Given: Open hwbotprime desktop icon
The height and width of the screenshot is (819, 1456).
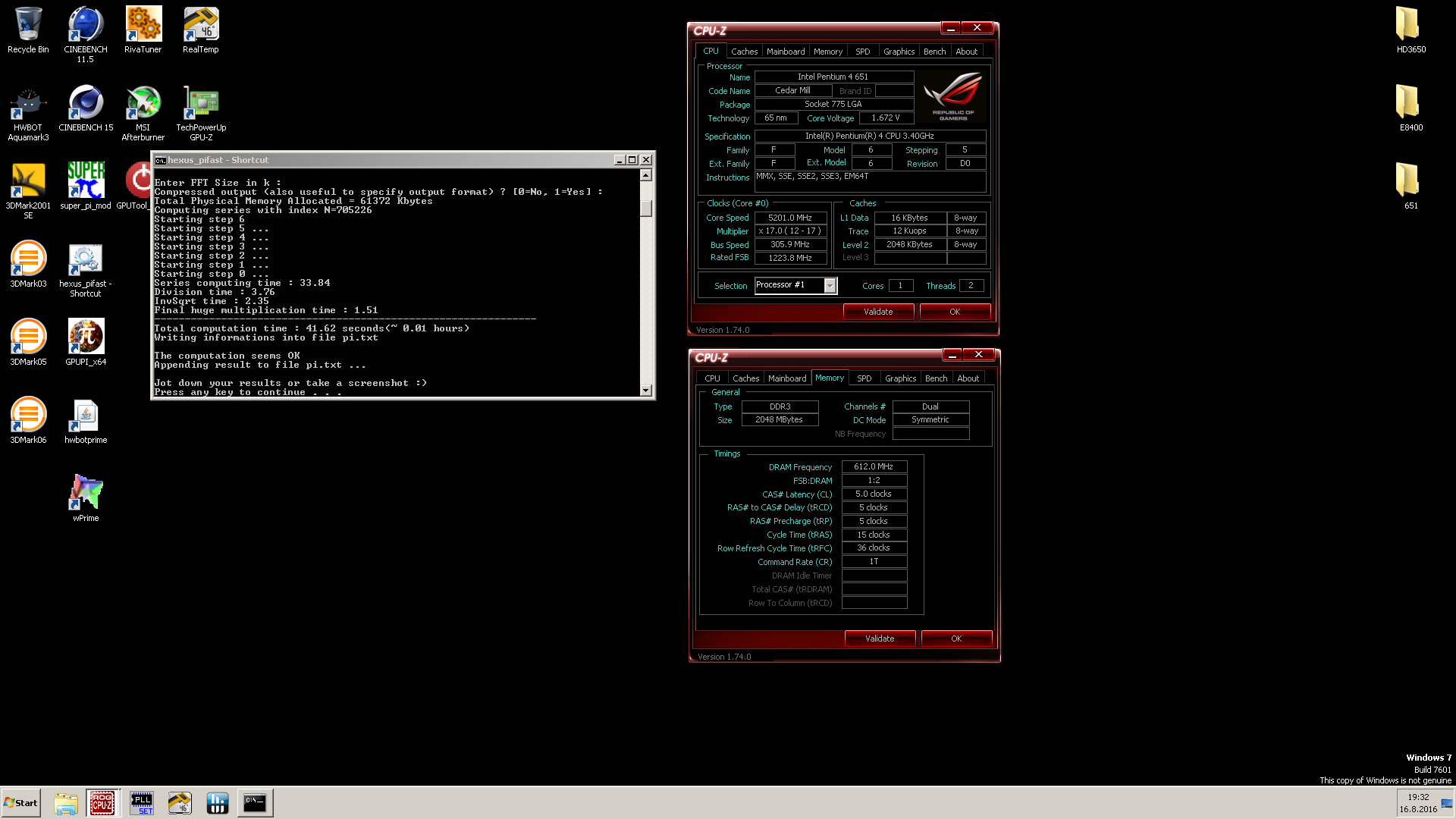Looking at the screenshot, I should click(86, 421).
